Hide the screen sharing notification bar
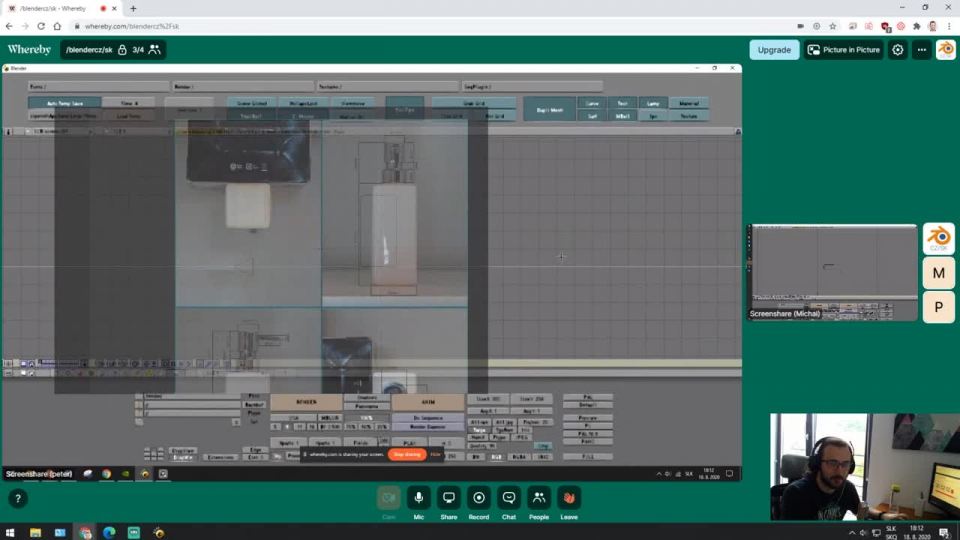This screenshot has height=540, width=960. tap(435, 454)
